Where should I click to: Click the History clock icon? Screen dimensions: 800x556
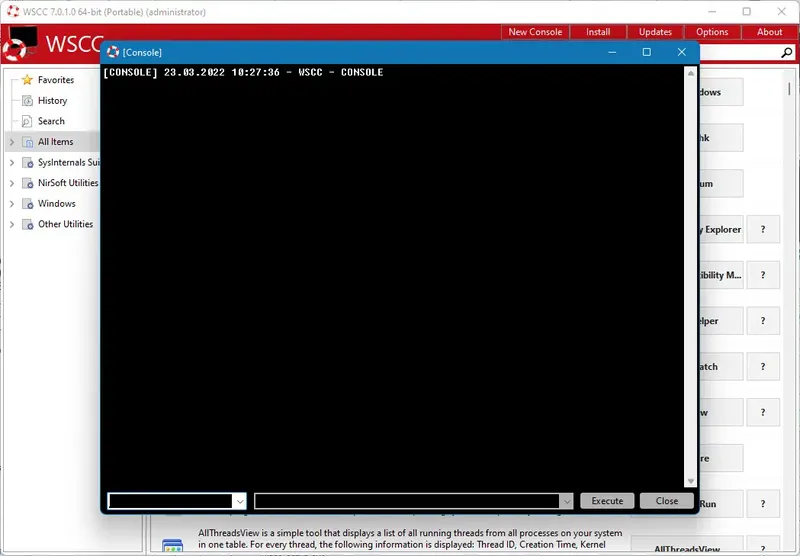coord(28,100)
